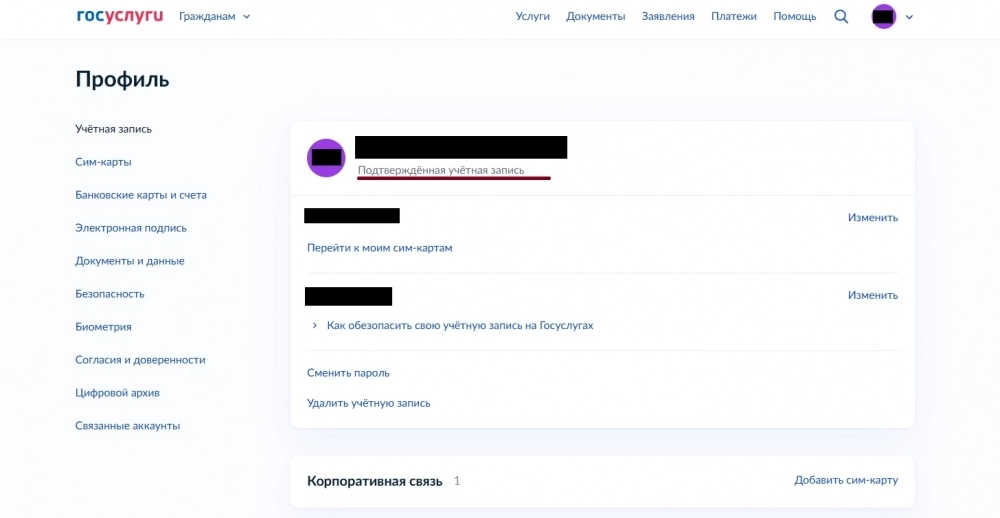Go to Заявления section

(x=668, y=17)
